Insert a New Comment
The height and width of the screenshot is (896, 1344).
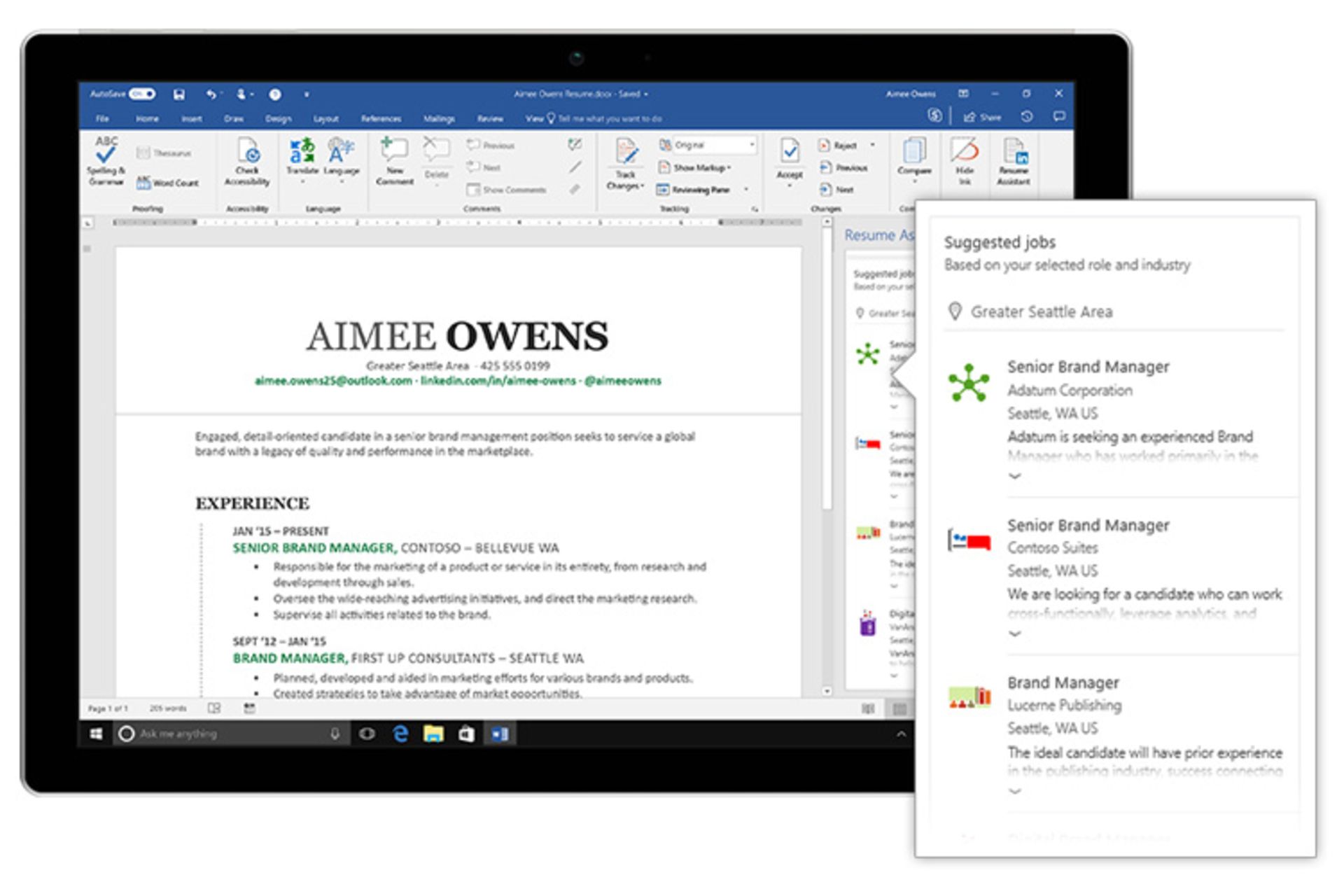[x=394, y=161]
